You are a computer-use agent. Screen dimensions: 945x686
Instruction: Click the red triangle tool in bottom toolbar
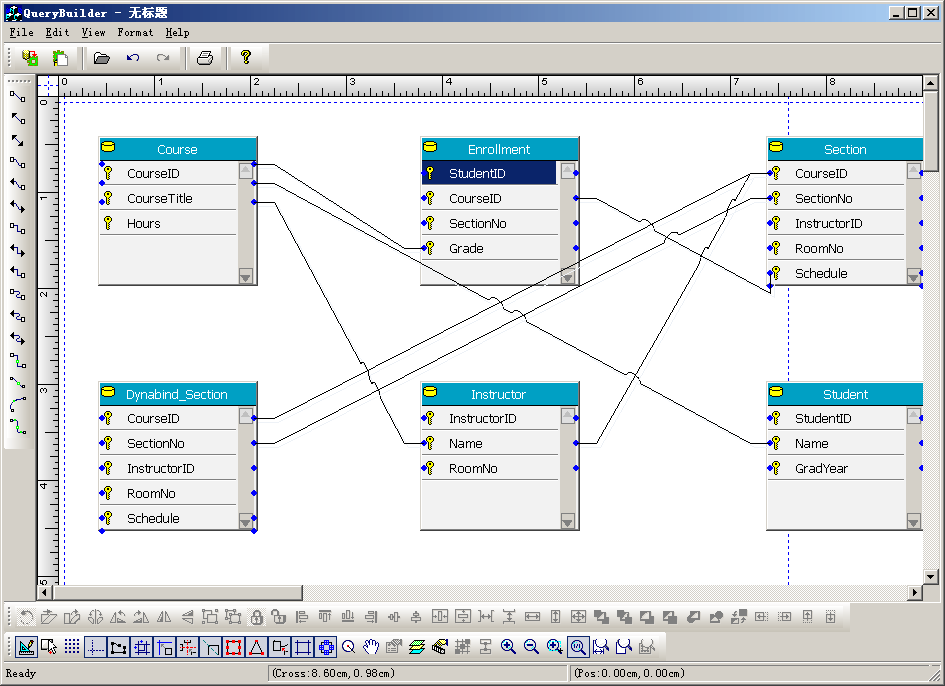coord(256,647)
